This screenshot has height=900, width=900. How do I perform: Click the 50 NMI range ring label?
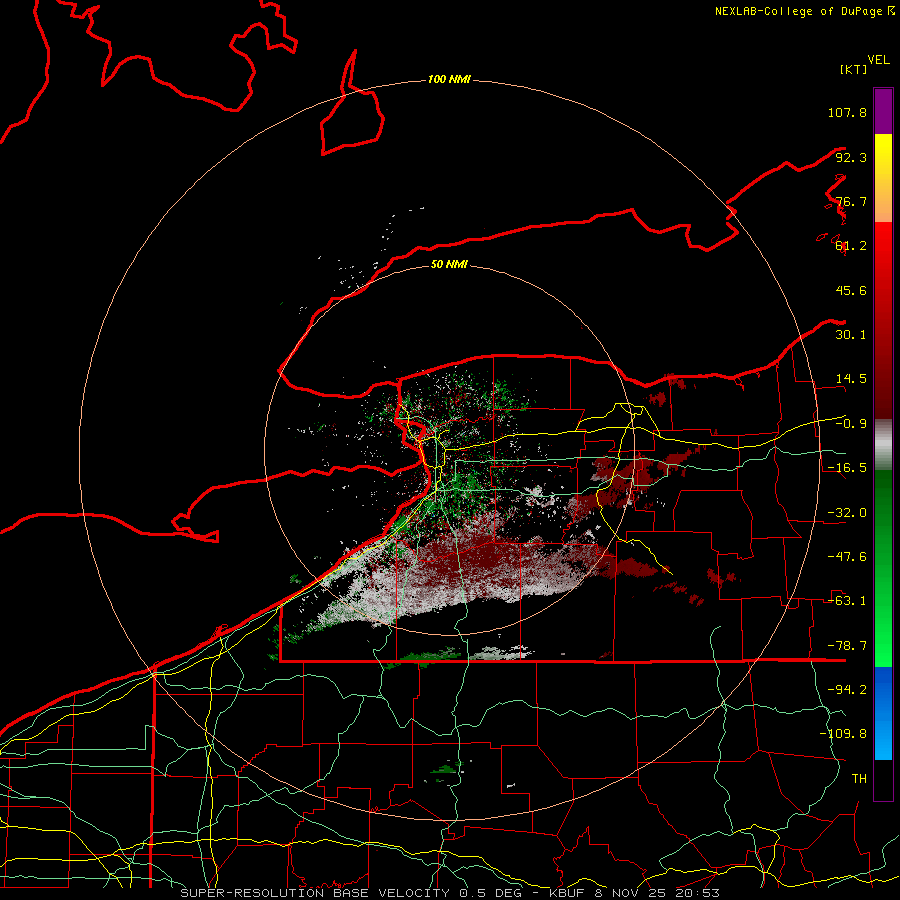(x=449, y=264)
